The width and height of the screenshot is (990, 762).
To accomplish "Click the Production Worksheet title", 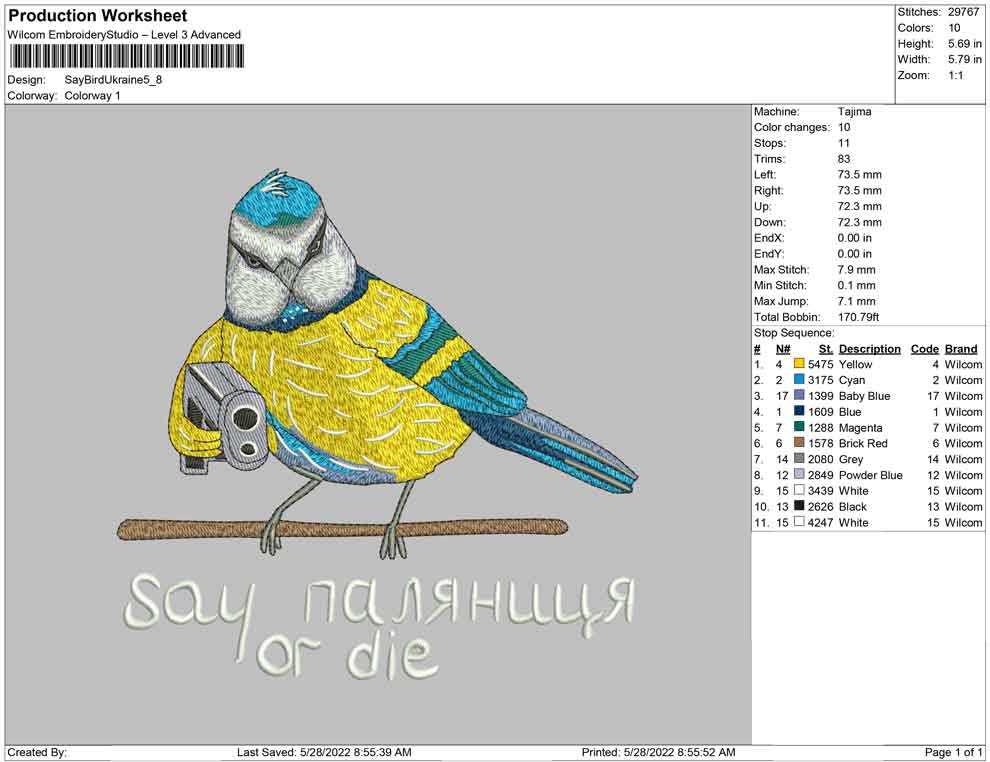I will click(98, 16).
